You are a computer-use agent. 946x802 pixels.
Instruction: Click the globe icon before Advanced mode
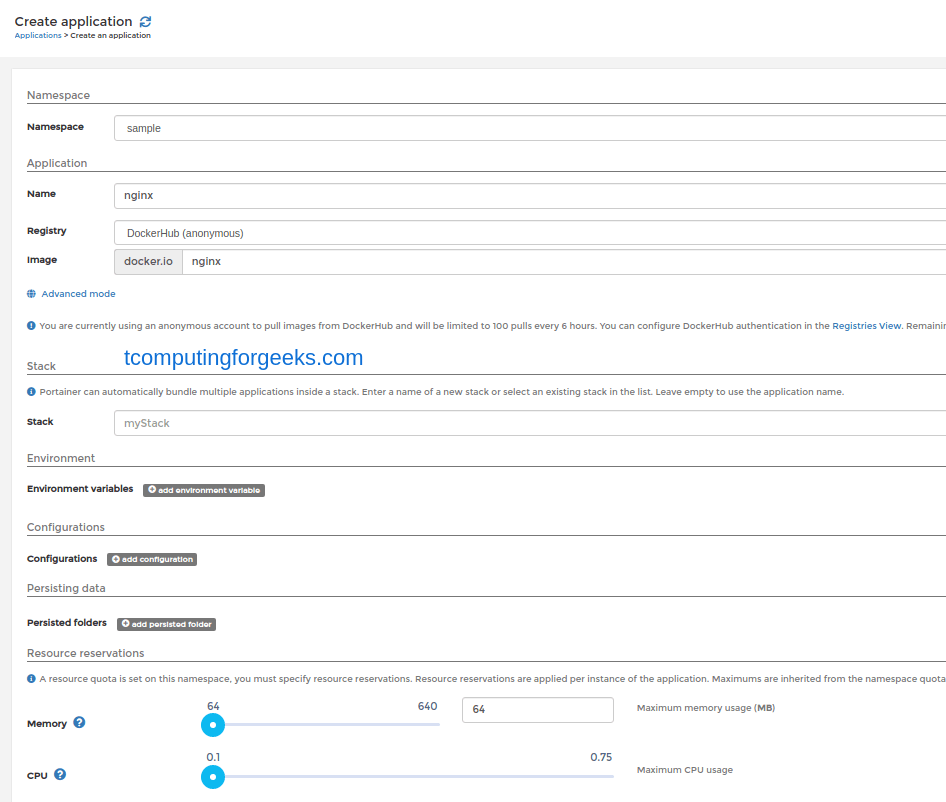pyautogui.click(x=33, y=293)
